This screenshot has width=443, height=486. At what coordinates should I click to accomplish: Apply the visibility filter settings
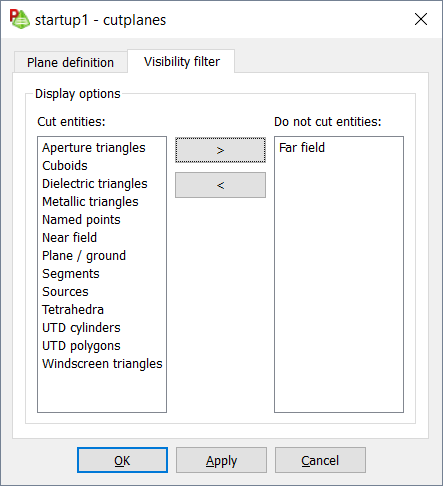click(221, 460)
